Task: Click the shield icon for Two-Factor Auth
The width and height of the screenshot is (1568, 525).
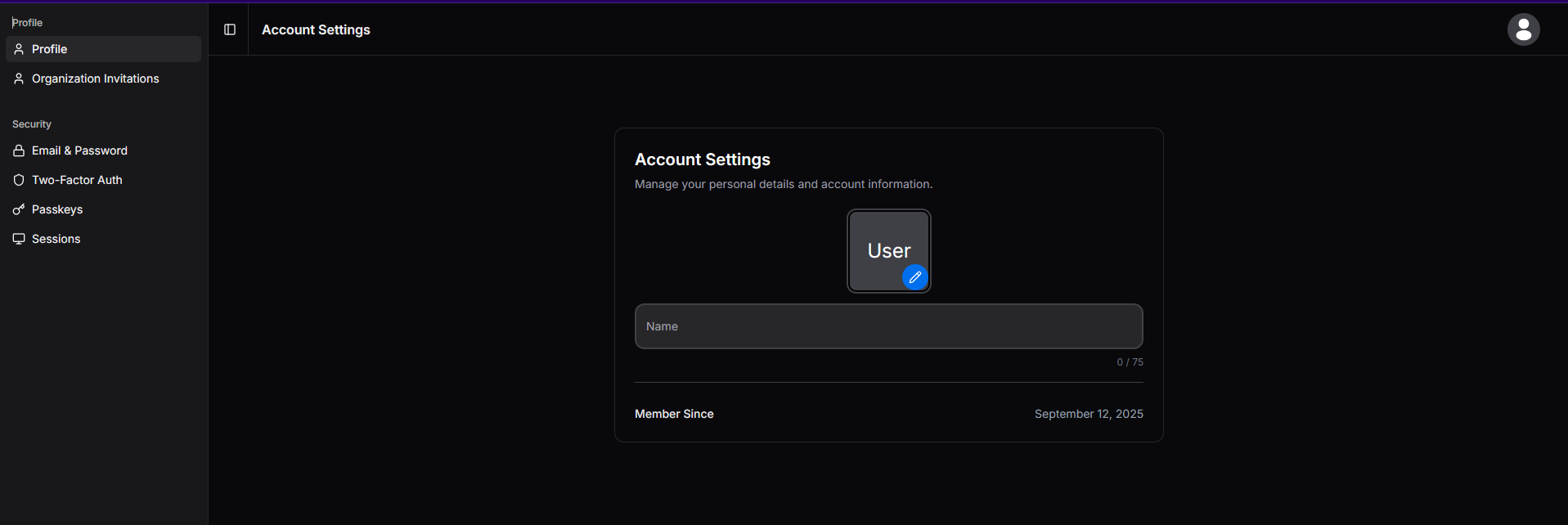Action: [19, 180]
